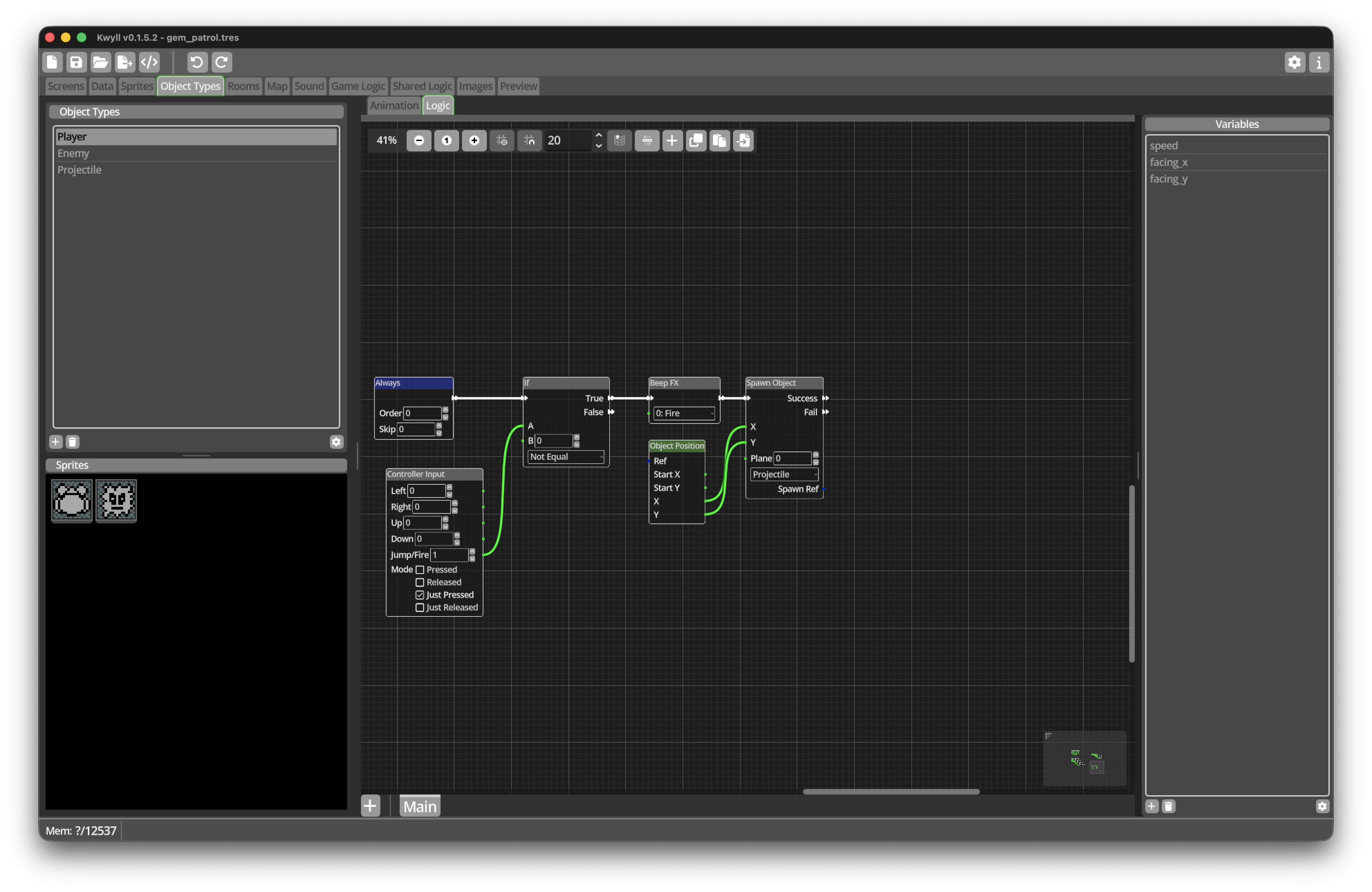Open the info icon at top right
Screen dimensions: 1372x892
click(x=1319, y=62)
